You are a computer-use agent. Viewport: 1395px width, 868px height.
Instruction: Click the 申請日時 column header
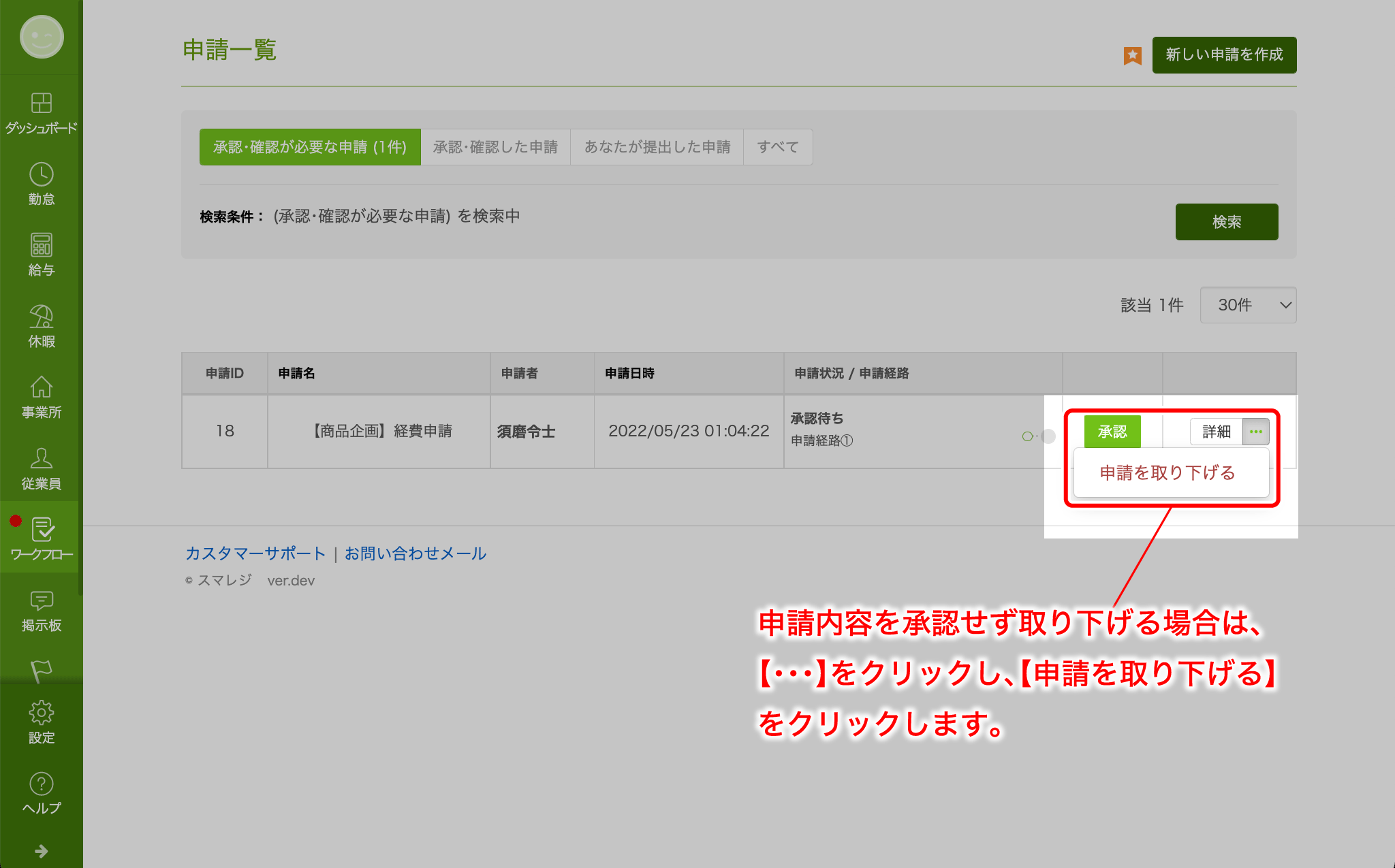pyautogui.click(x=689, y=373)
